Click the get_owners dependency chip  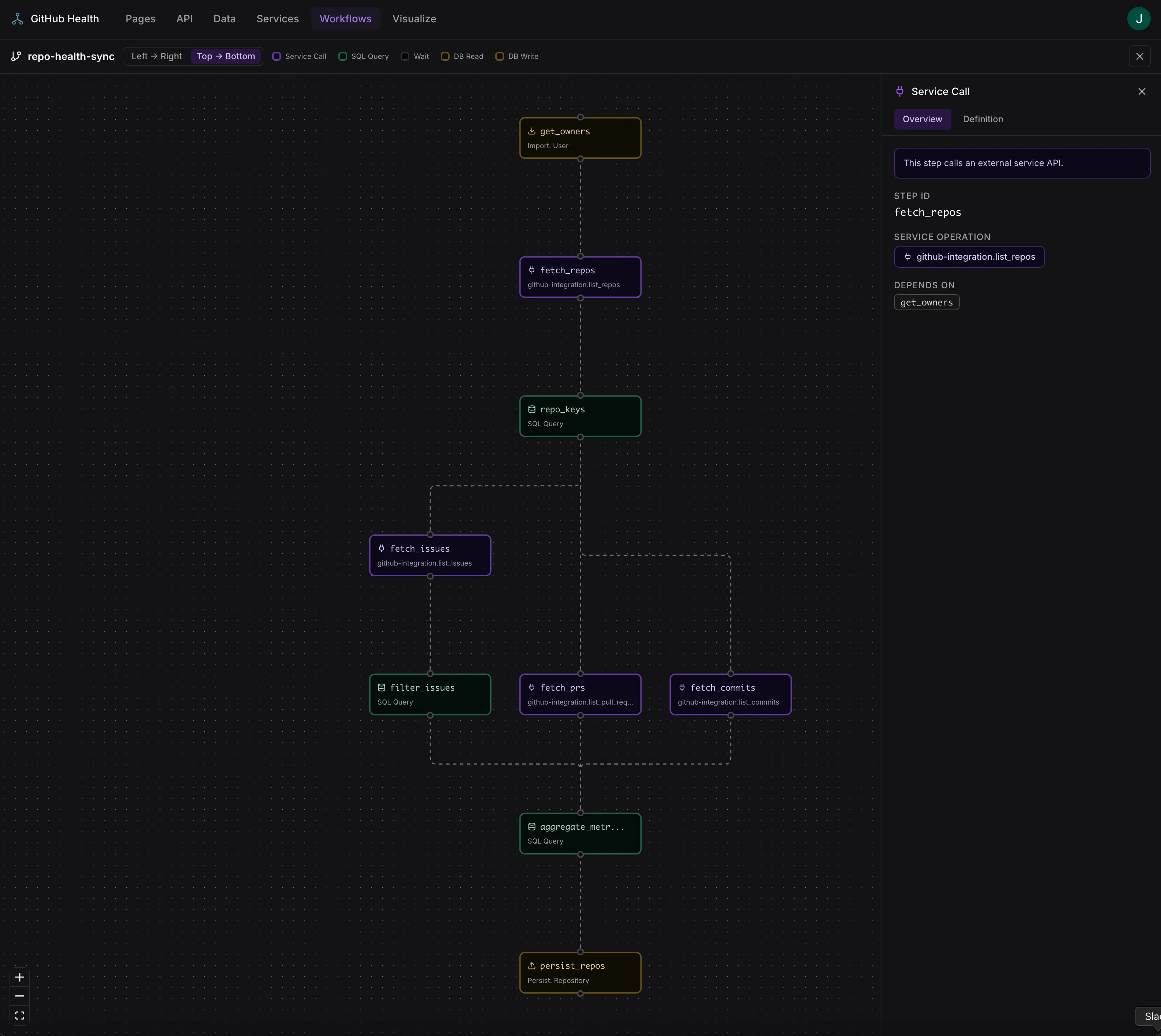927,302
